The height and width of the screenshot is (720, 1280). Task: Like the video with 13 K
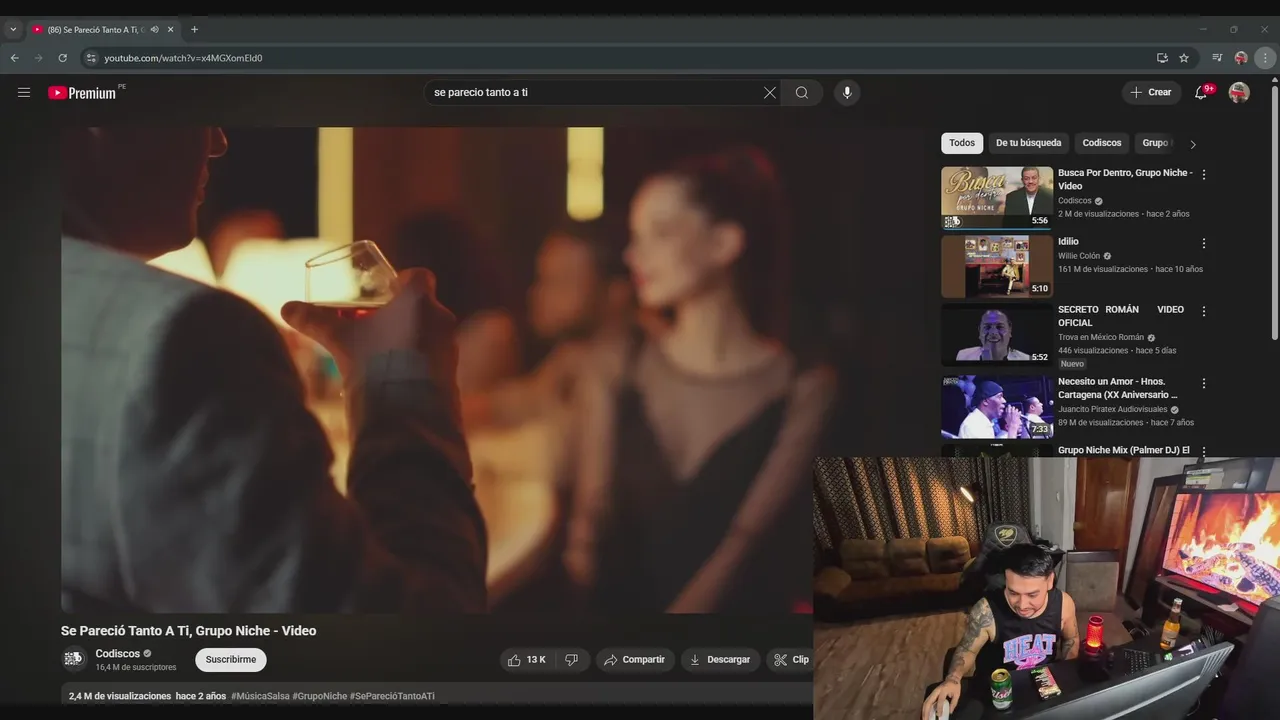pos(526,660)
